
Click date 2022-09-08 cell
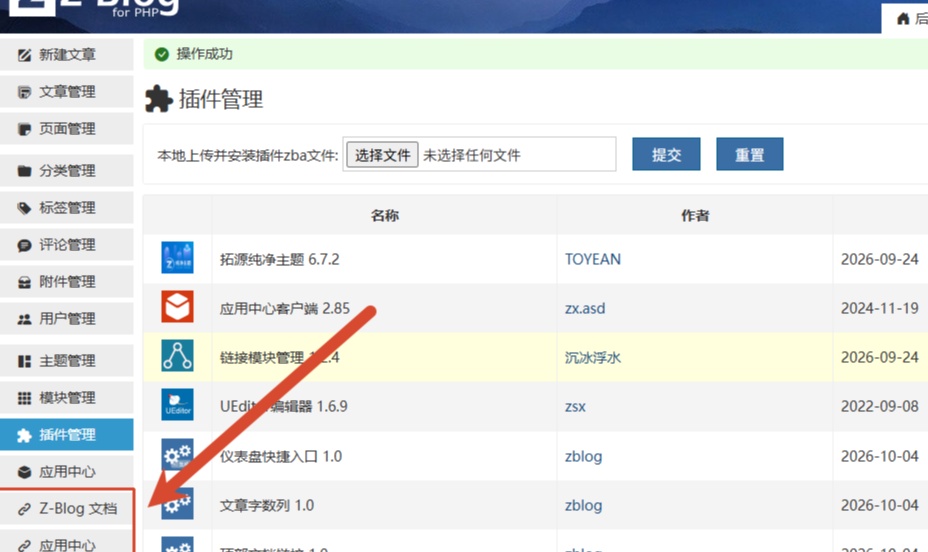(879, 406)
